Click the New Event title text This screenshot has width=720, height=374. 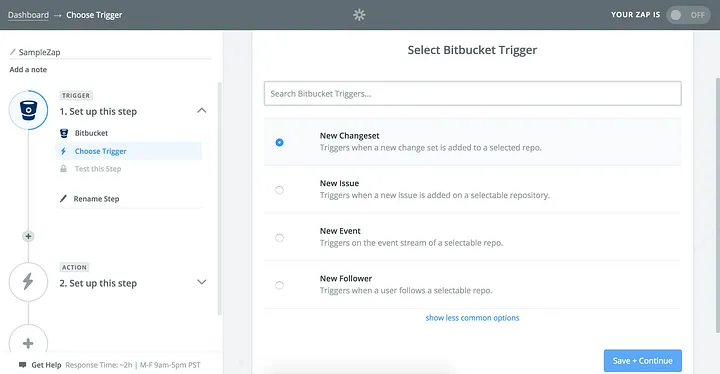340,231
